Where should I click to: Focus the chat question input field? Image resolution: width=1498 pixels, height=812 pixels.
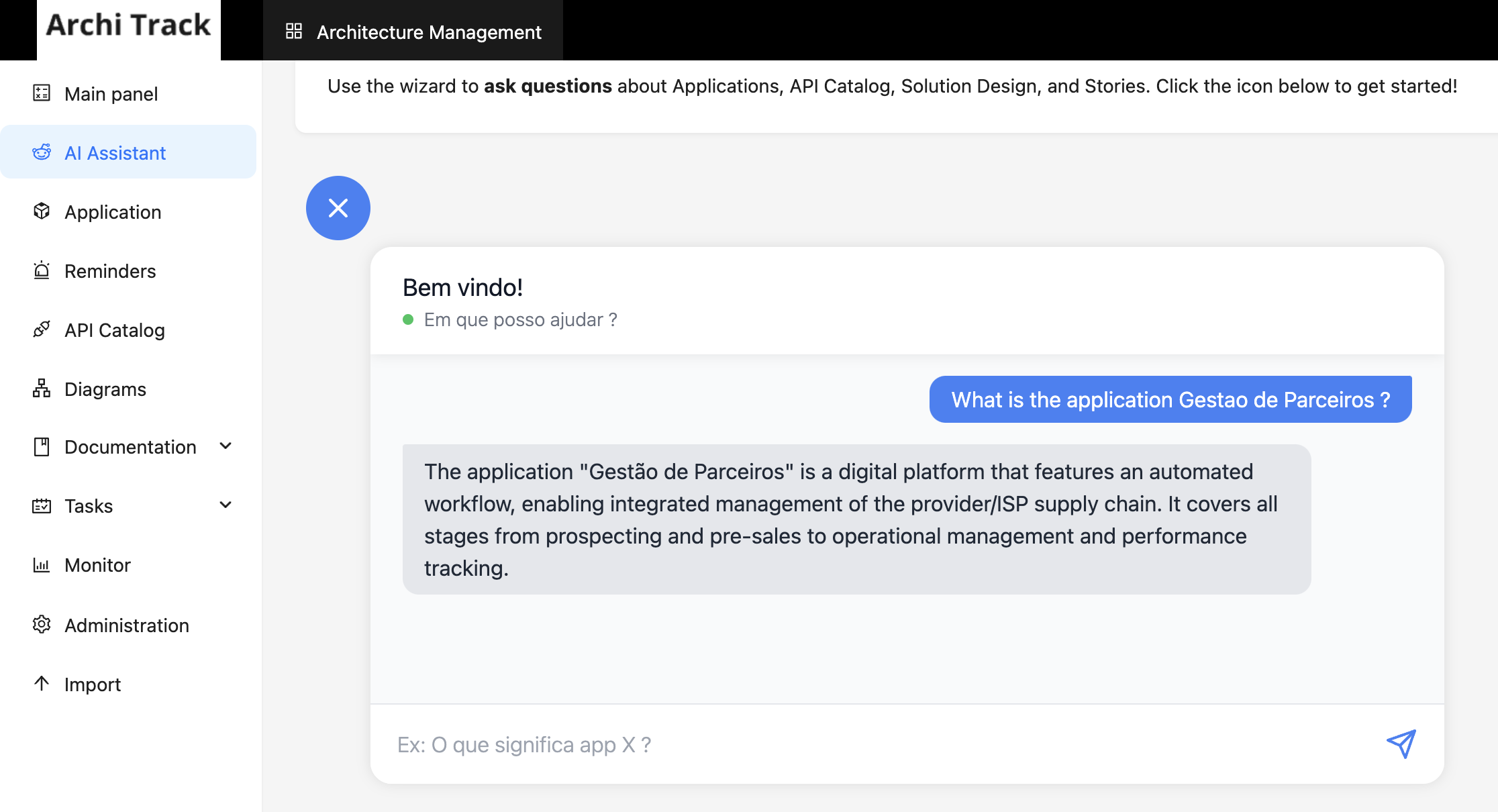point(879,744)
